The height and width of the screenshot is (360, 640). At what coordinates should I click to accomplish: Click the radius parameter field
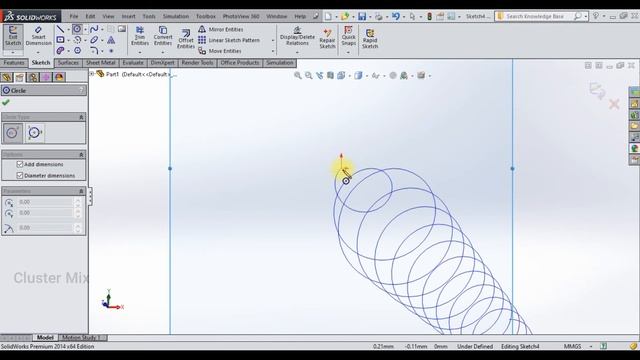pyautogui.click(x=45, y=228)
